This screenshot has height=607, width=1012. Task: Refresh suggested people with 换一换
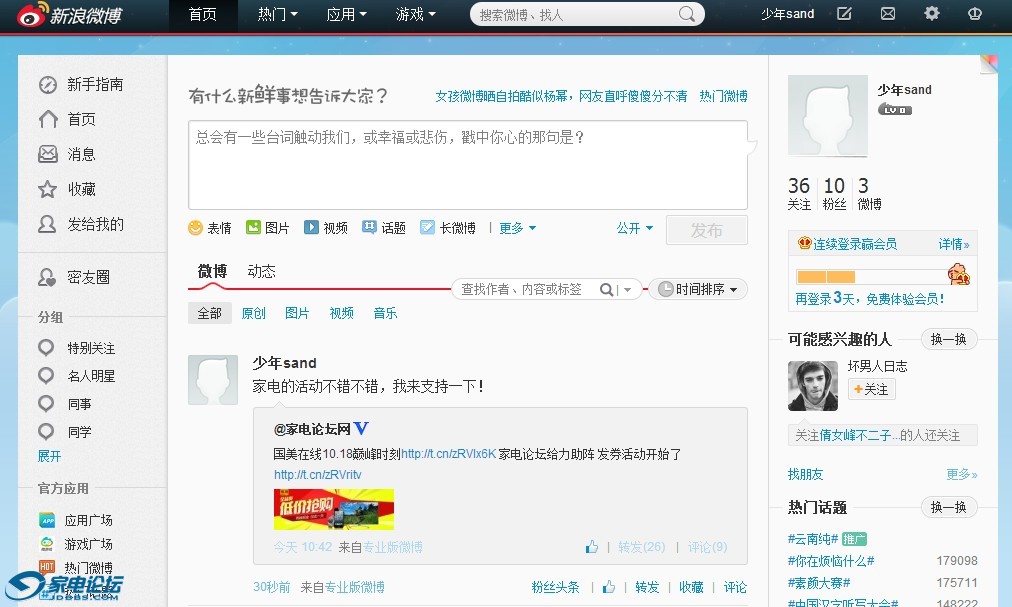click(x=949, y=339)
